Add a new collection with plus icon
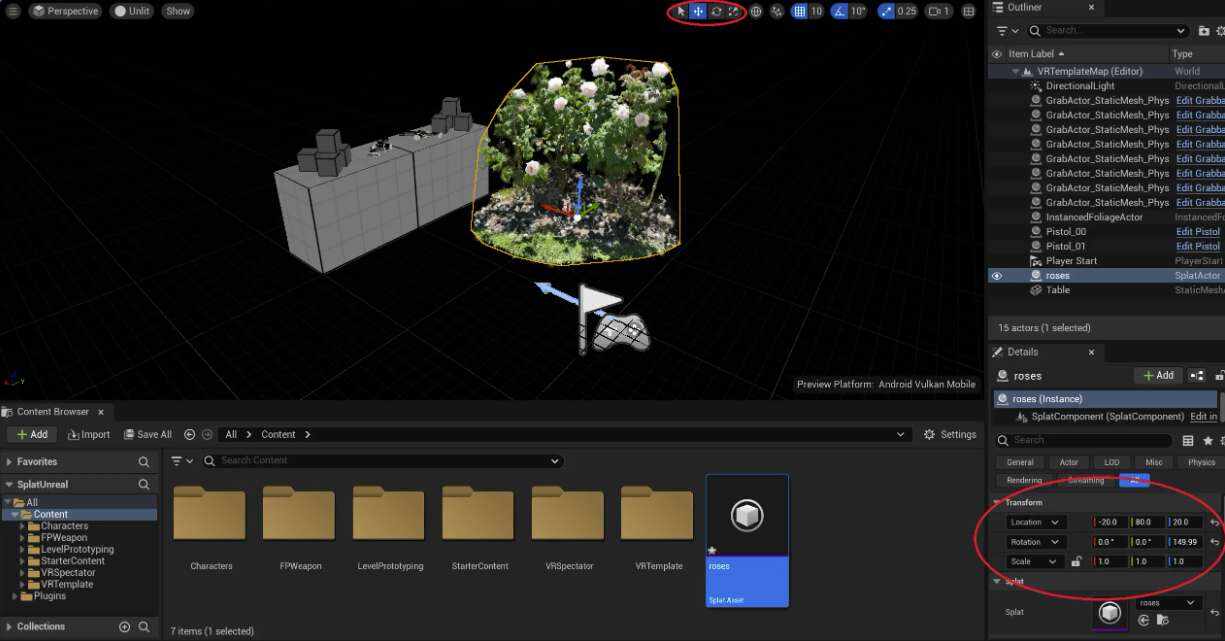1225x641 pixels. click(125, 627)
